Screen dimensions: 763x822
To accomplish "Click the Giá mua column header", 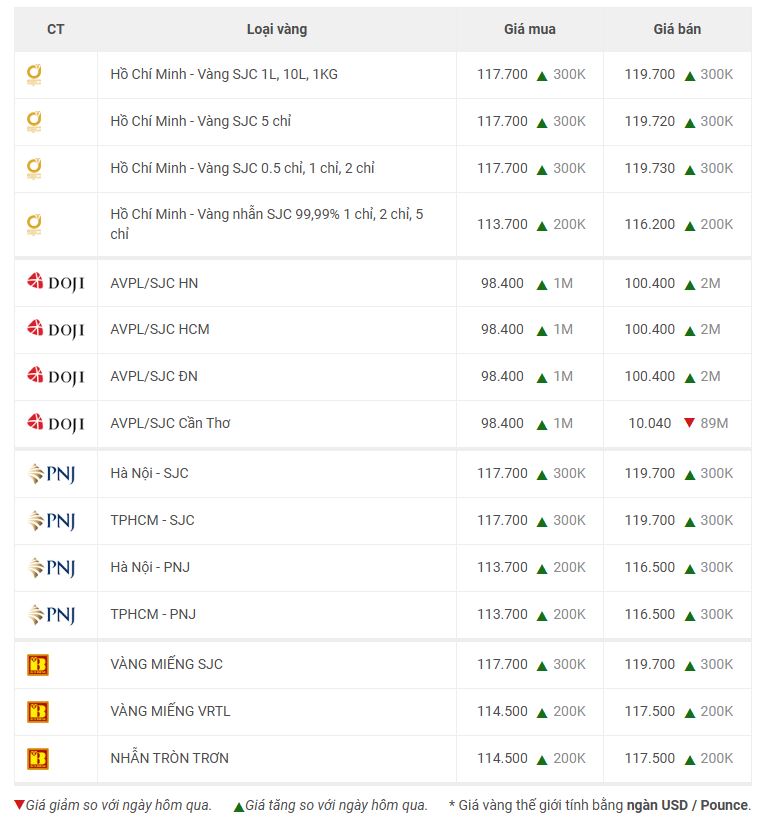I will (x=530, y=29).
